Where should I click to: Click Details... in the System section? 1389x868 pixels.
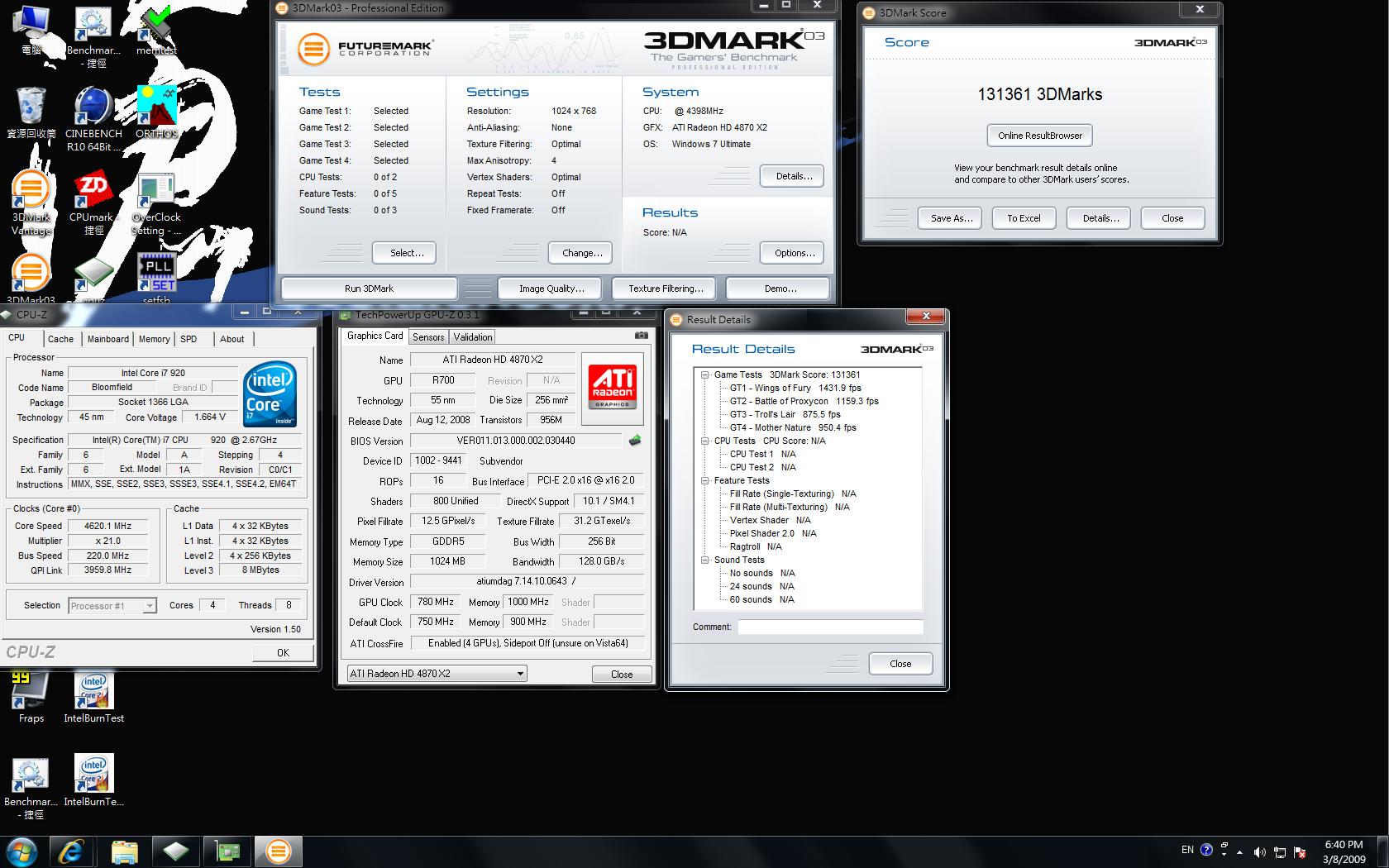794,176
